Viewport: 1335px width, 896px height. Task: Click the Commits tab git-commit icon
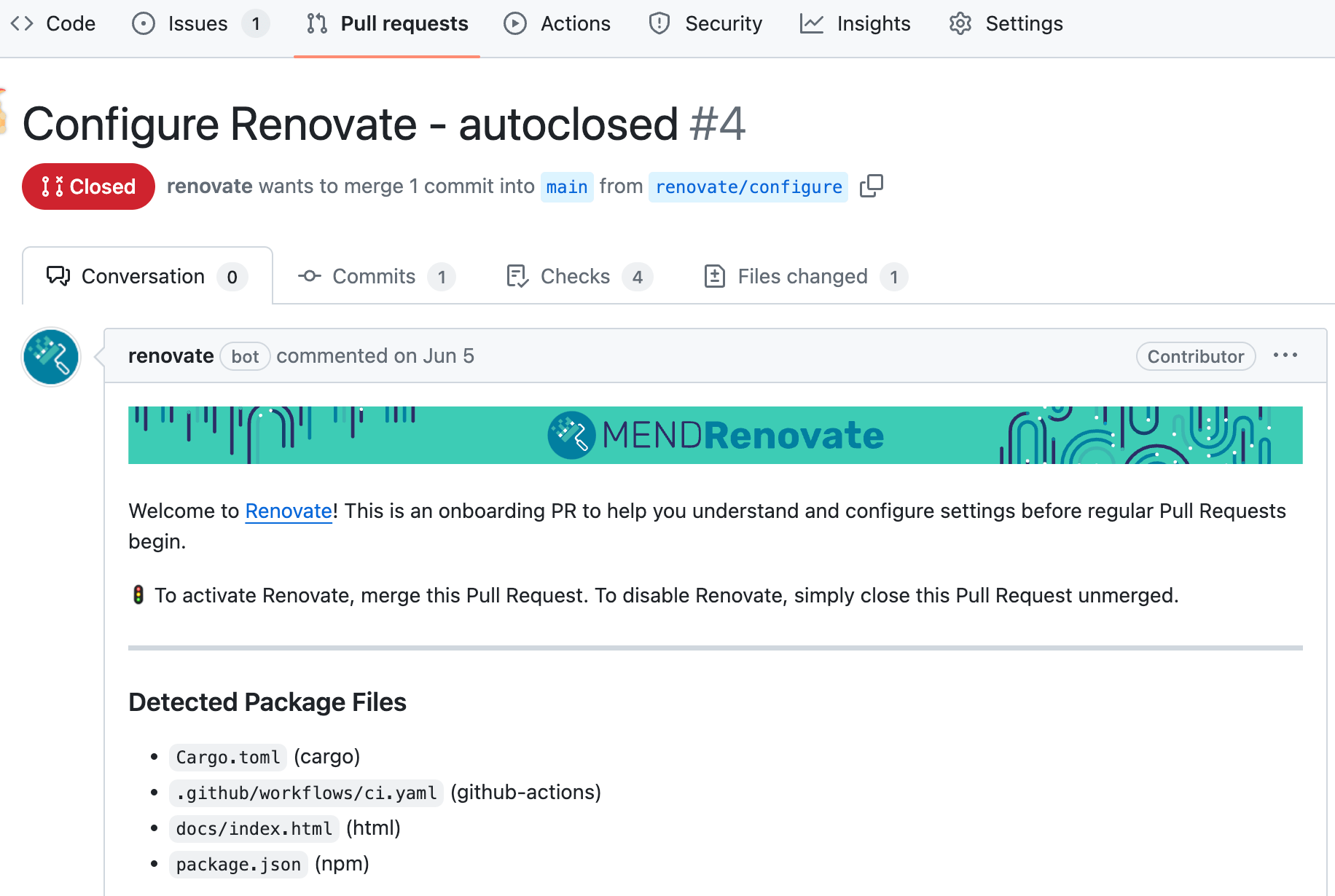point(310,276)
